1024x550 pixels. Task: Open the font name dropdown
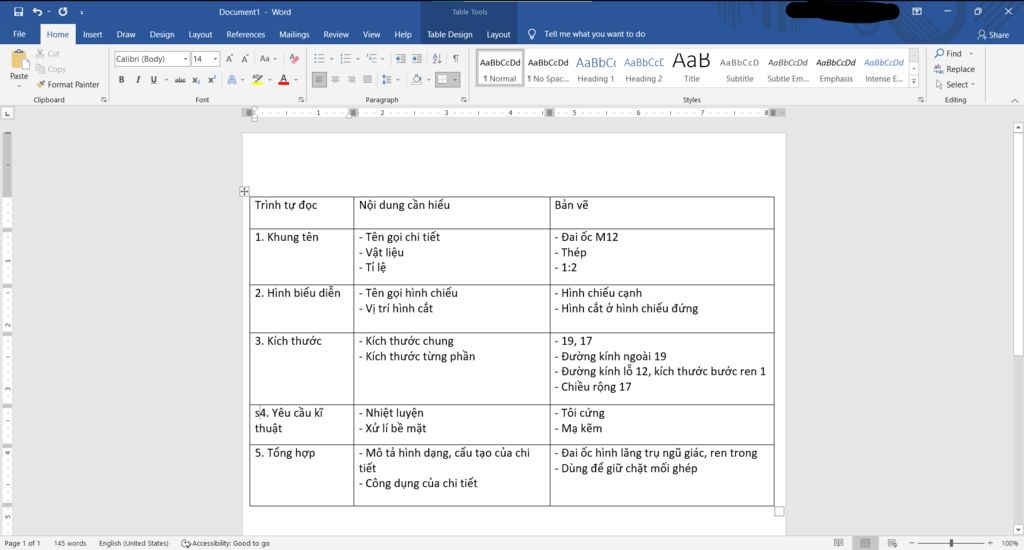coord(185,59)
